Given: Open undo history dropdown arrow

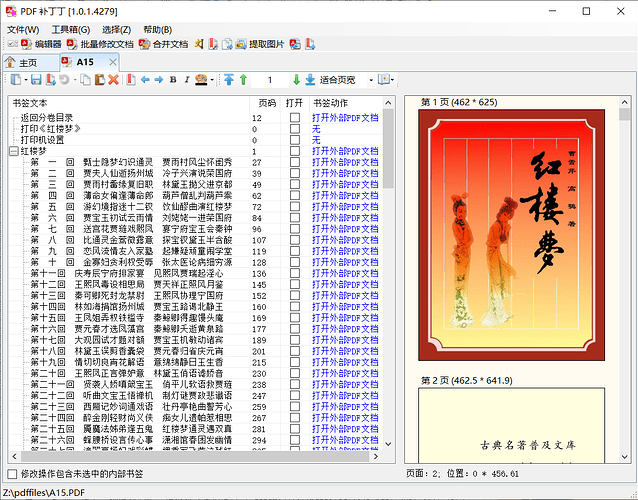Looking at the screenshot, I should 75,80.
